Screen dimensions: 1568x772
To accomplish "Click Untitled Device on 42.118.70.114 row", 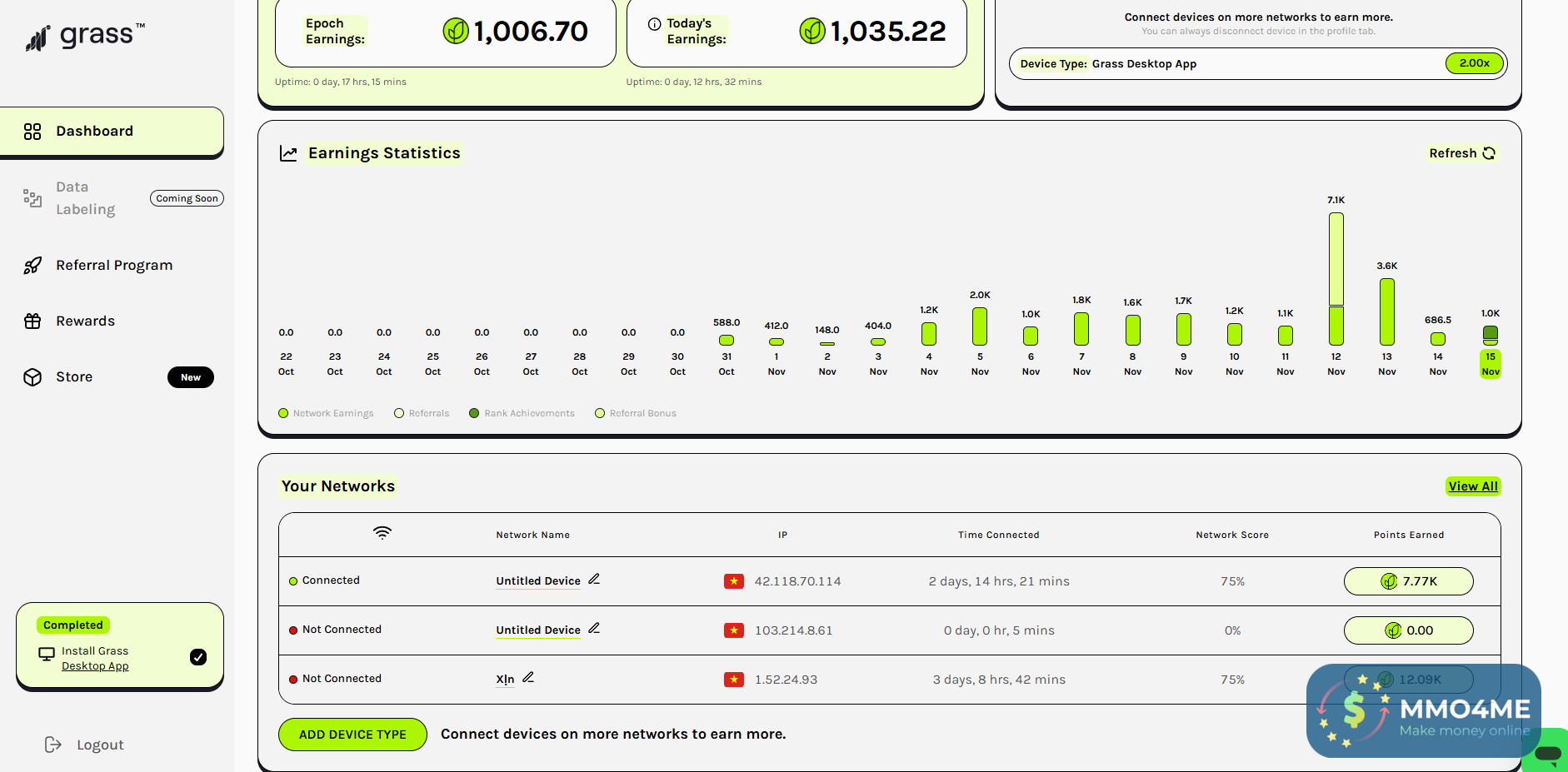I will [x=538, y=581].
